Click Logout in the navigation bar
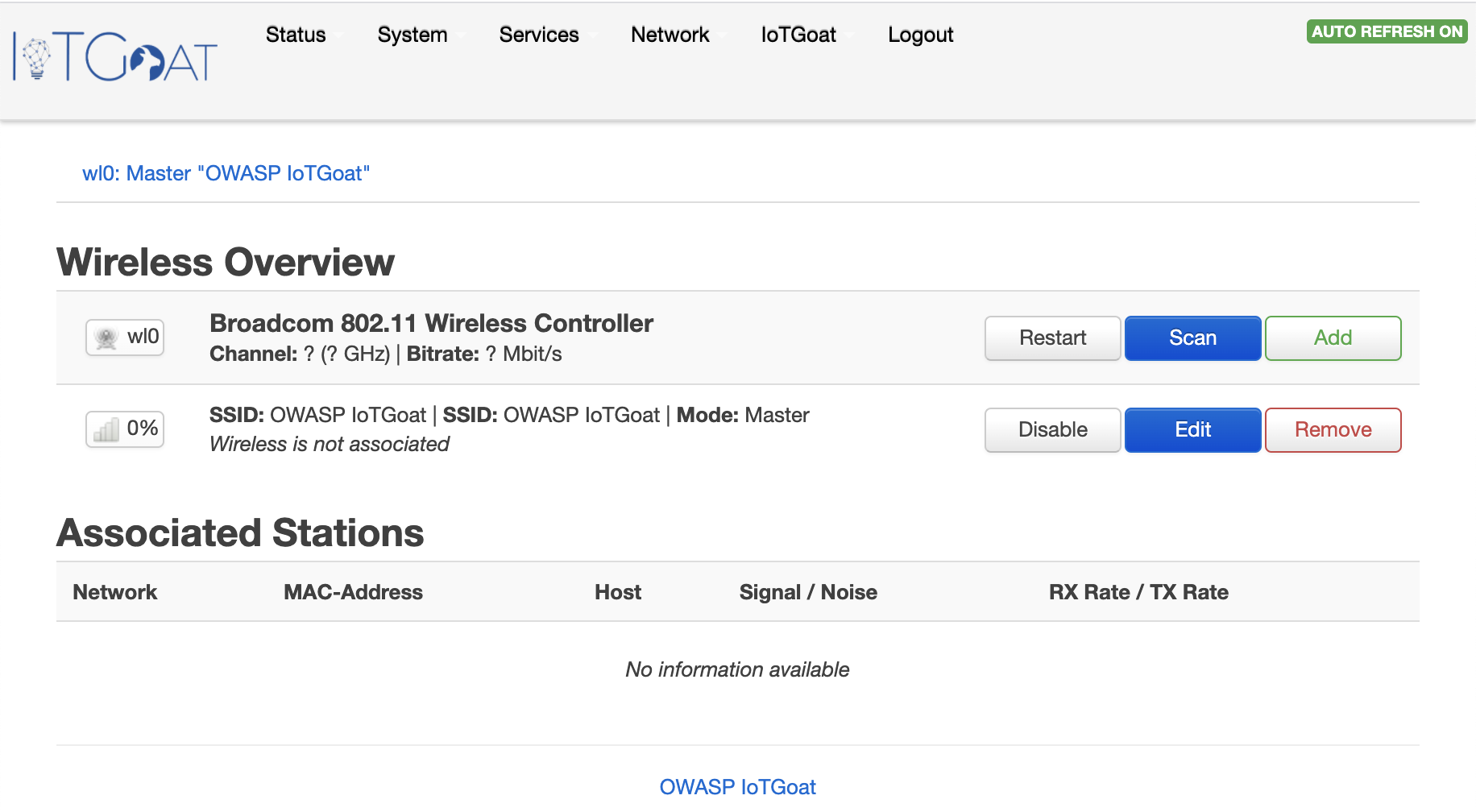1476x812 pixels. tap(921, 35)
